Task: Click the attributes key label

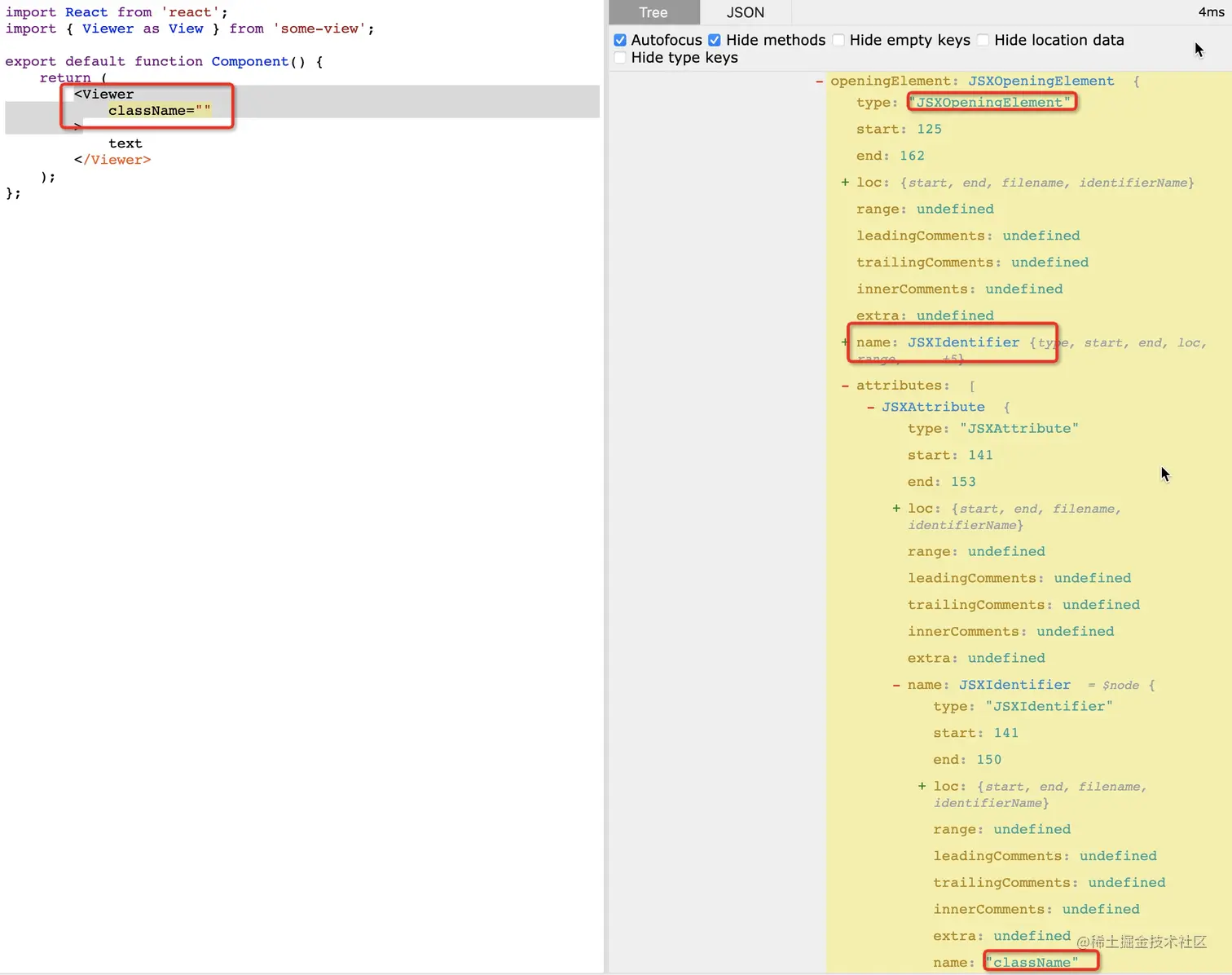Action: click(x=899, y=386)
